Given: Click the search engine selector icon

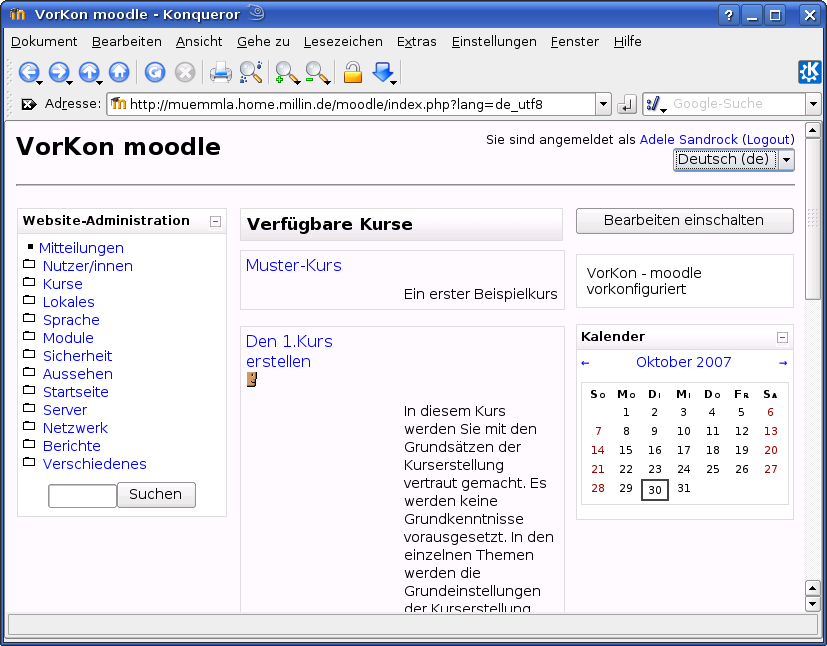Looking at the screenshot, I should 655,104.
